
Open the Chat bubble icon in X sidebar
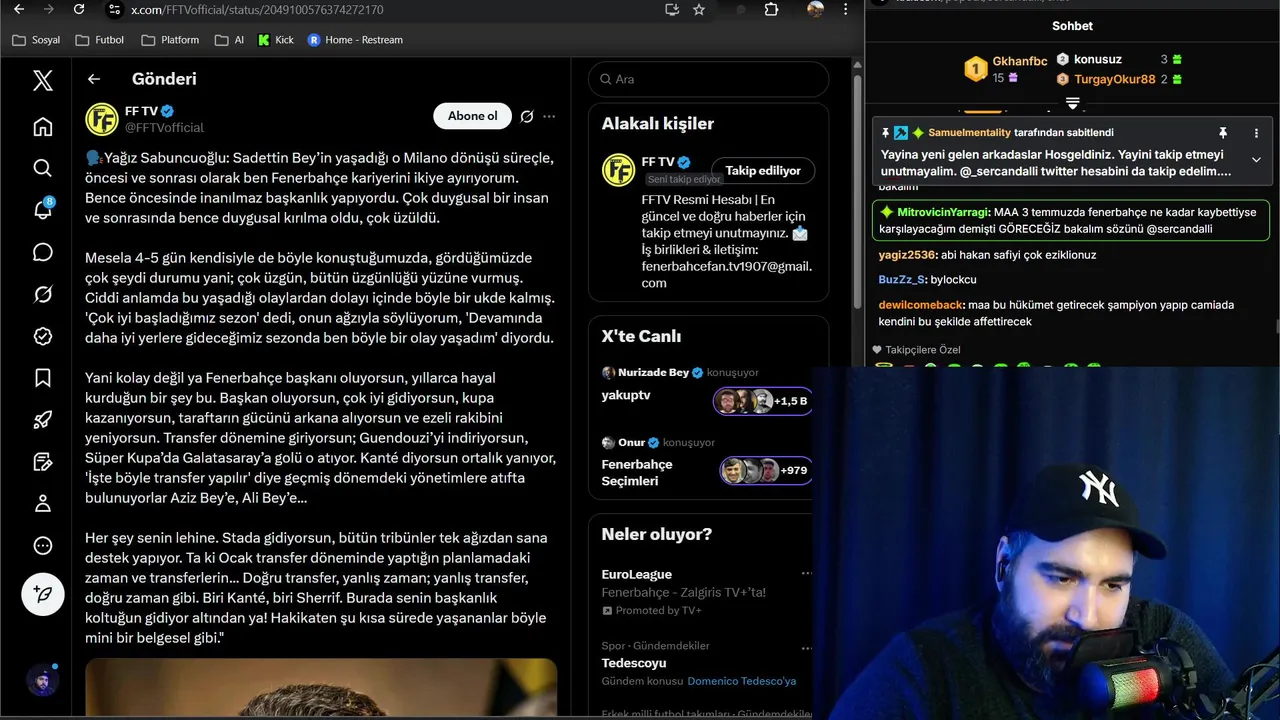click(x=42, y=252)
